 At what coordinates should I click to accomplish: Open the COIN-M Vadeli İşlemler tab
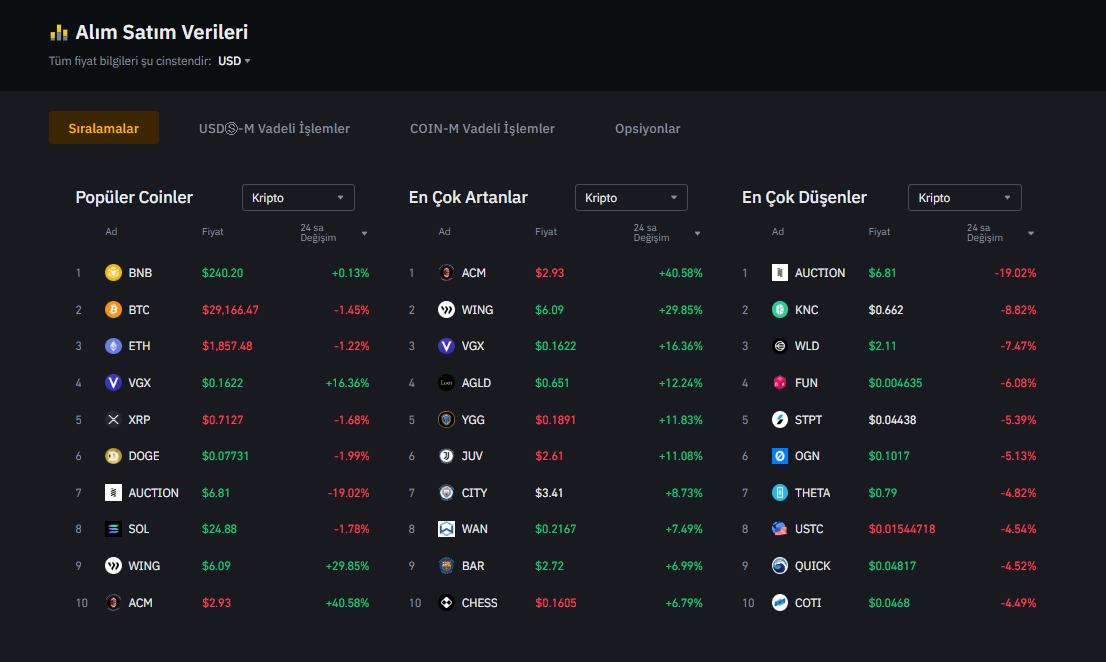tap(482, 128)
